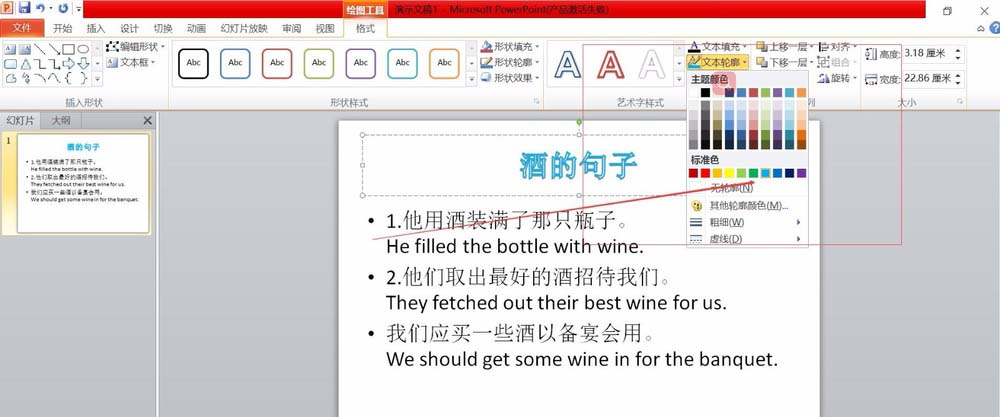This screenshot has height=417, width=1000.
Task: Apply the green outline Abc shape style
Action: [x=319, y=63]
